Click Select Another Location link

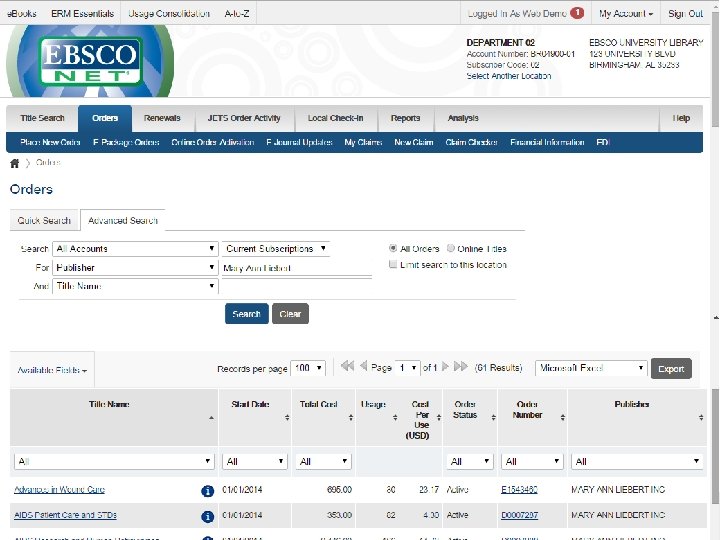pos(509,76)
